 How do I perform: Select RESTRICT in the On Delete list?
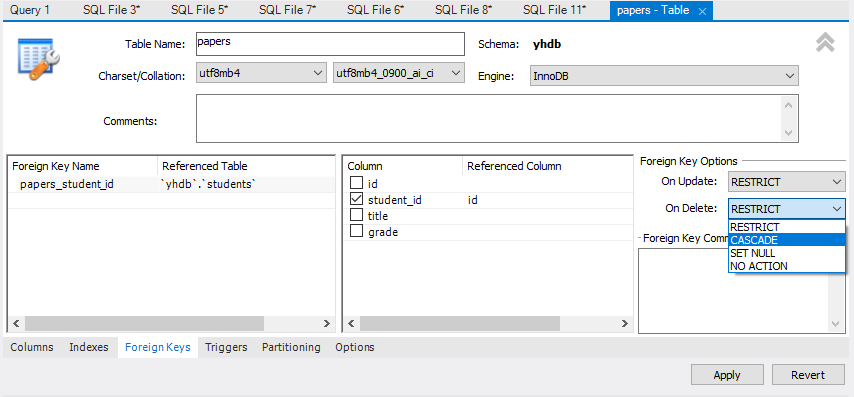pyautogui.click(x=786, y=227)
